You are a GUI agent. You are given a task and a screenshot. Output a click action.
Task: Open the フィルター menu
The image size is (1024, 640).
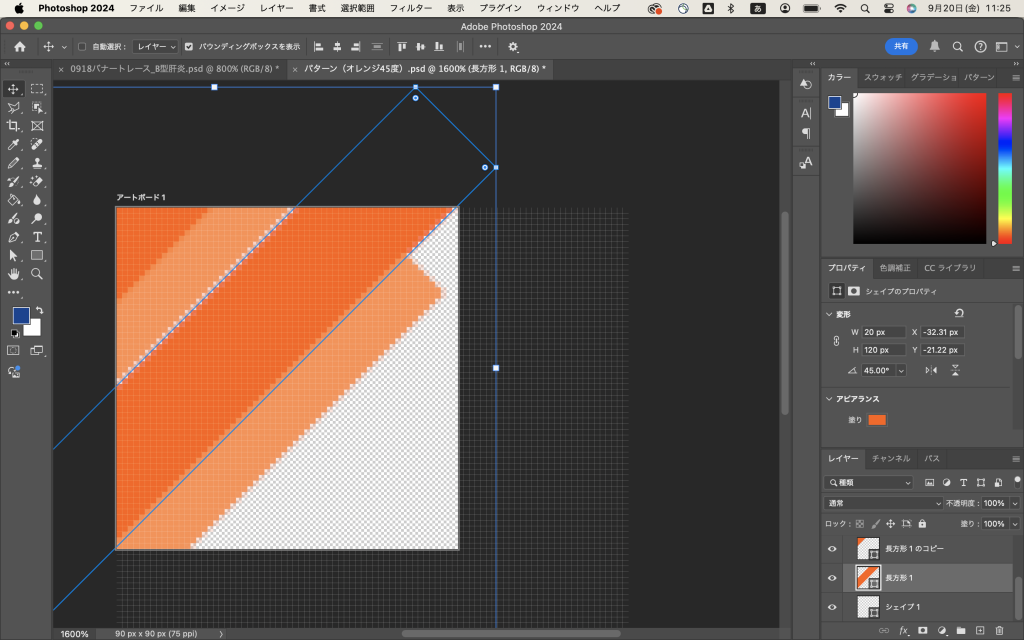click(x=410, y=8)
